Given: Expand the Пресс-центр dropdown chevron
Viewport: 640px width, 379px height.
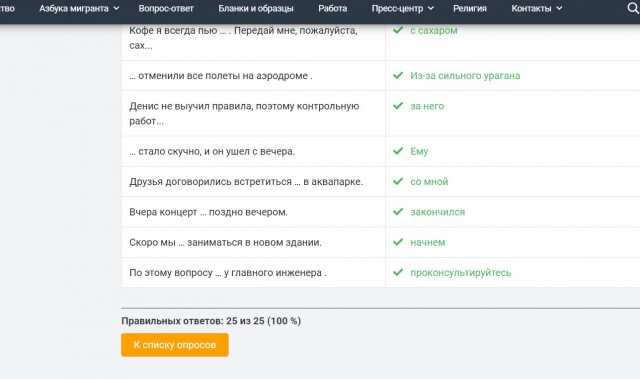Looking at the screenshot, I should tap(431, 8).
